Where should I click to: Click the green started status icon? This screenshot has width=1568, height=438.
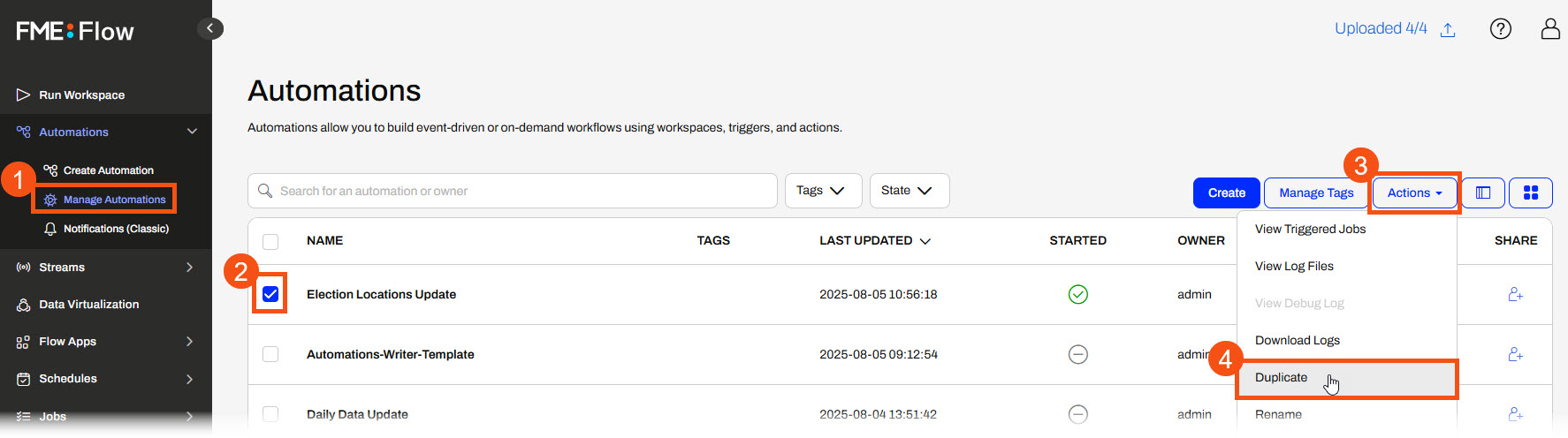click(1077, 294)
